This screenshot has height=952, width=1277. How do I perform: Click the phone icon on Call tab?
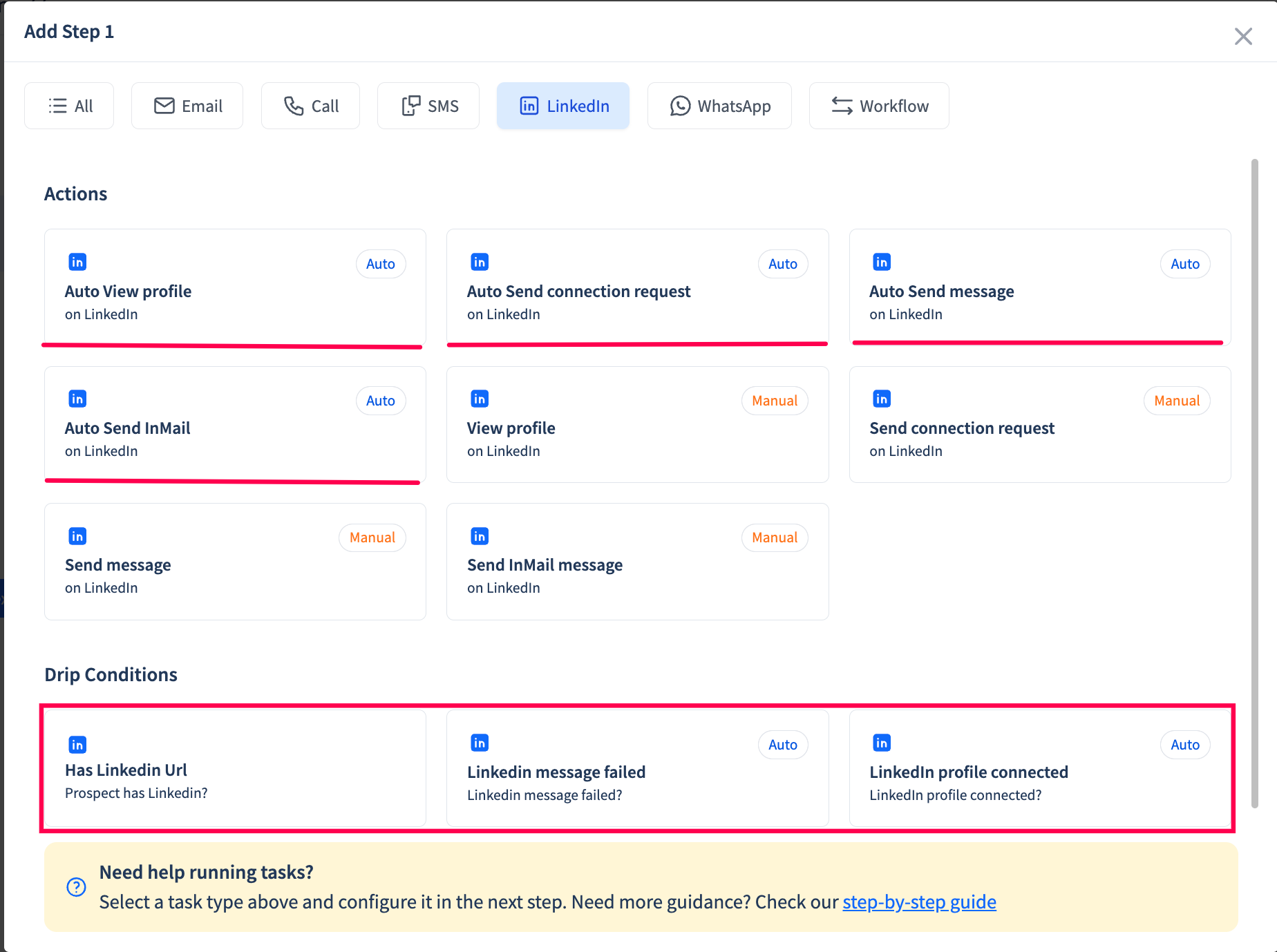coord(294,106)
